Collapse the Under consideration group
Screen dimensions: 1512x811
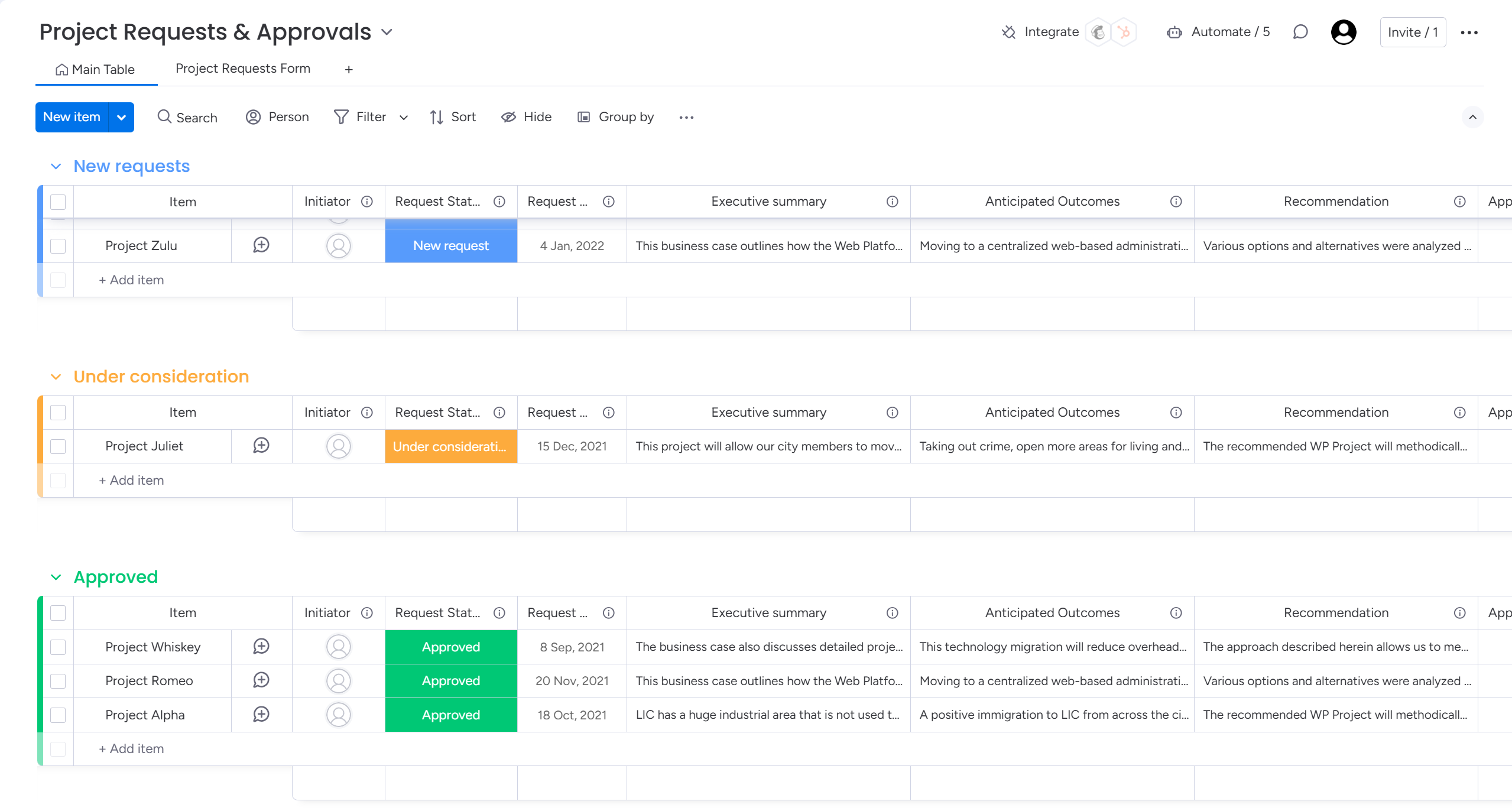(x=56, y=377)
